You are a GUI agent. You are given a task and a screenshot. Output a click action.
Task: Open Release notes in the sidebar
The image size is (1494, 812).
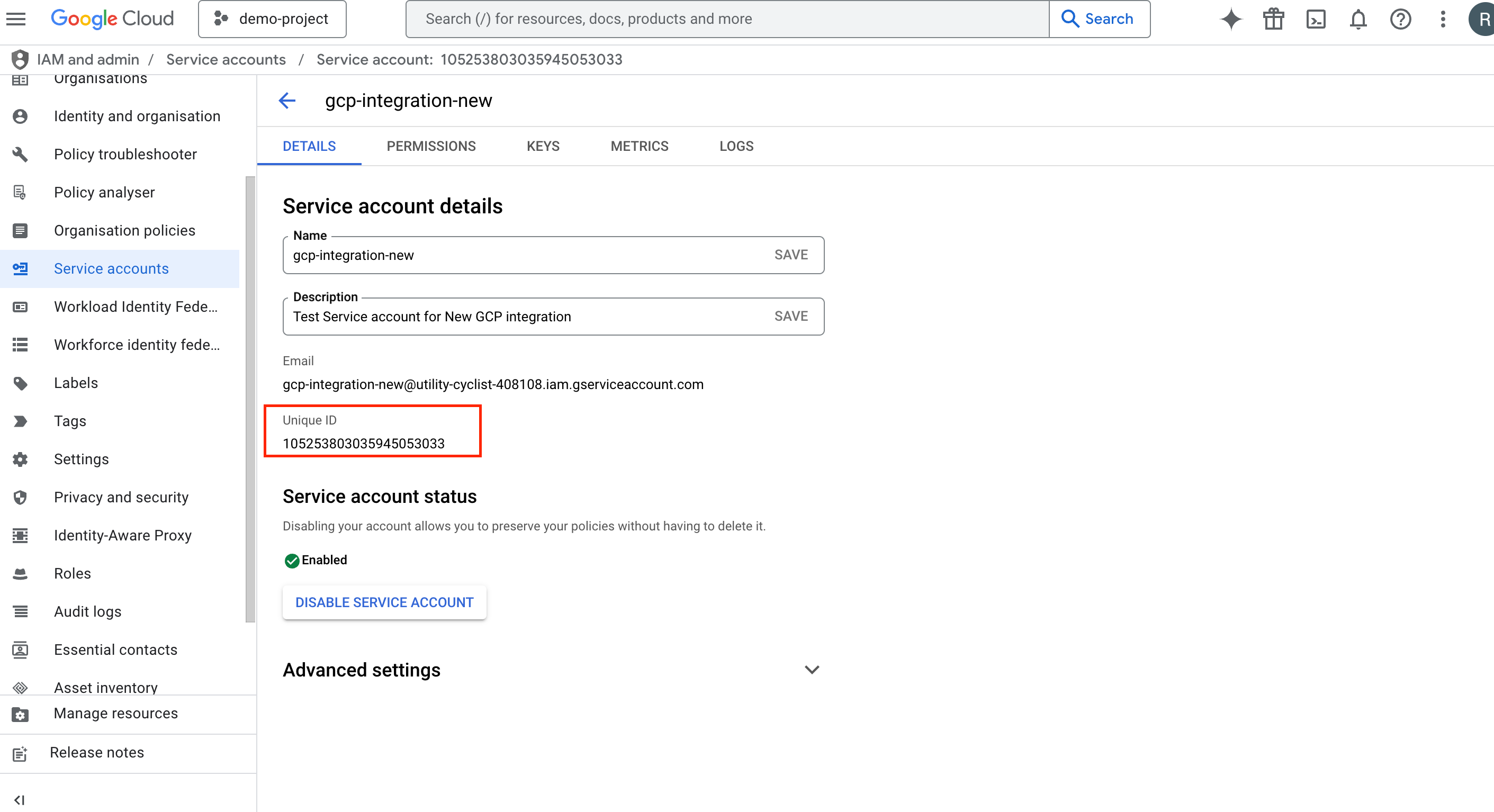(128, 753)
